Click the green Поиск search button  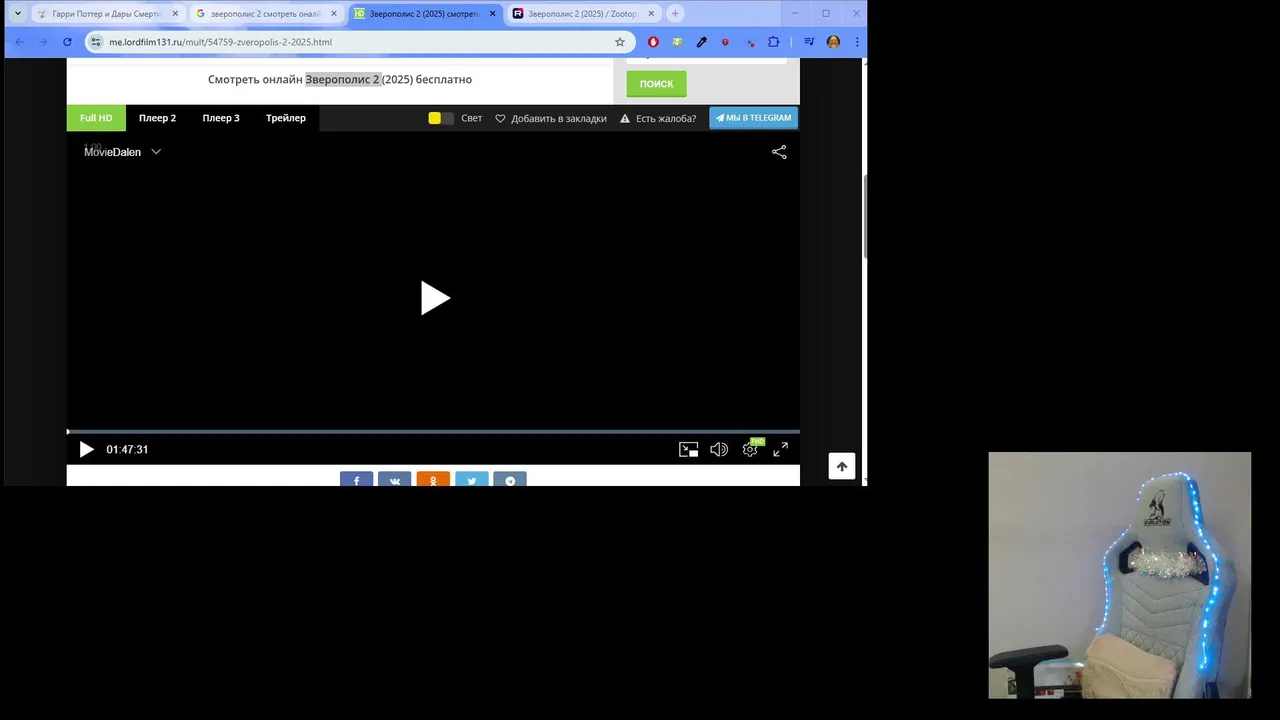(x=656, y=84)
